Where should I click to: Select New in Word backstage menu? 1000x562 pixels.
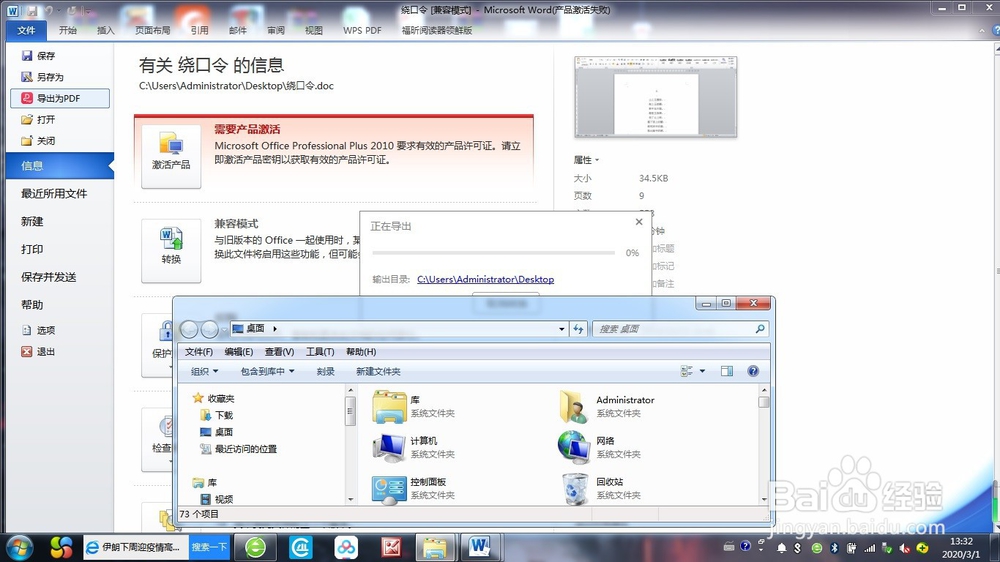32,222
